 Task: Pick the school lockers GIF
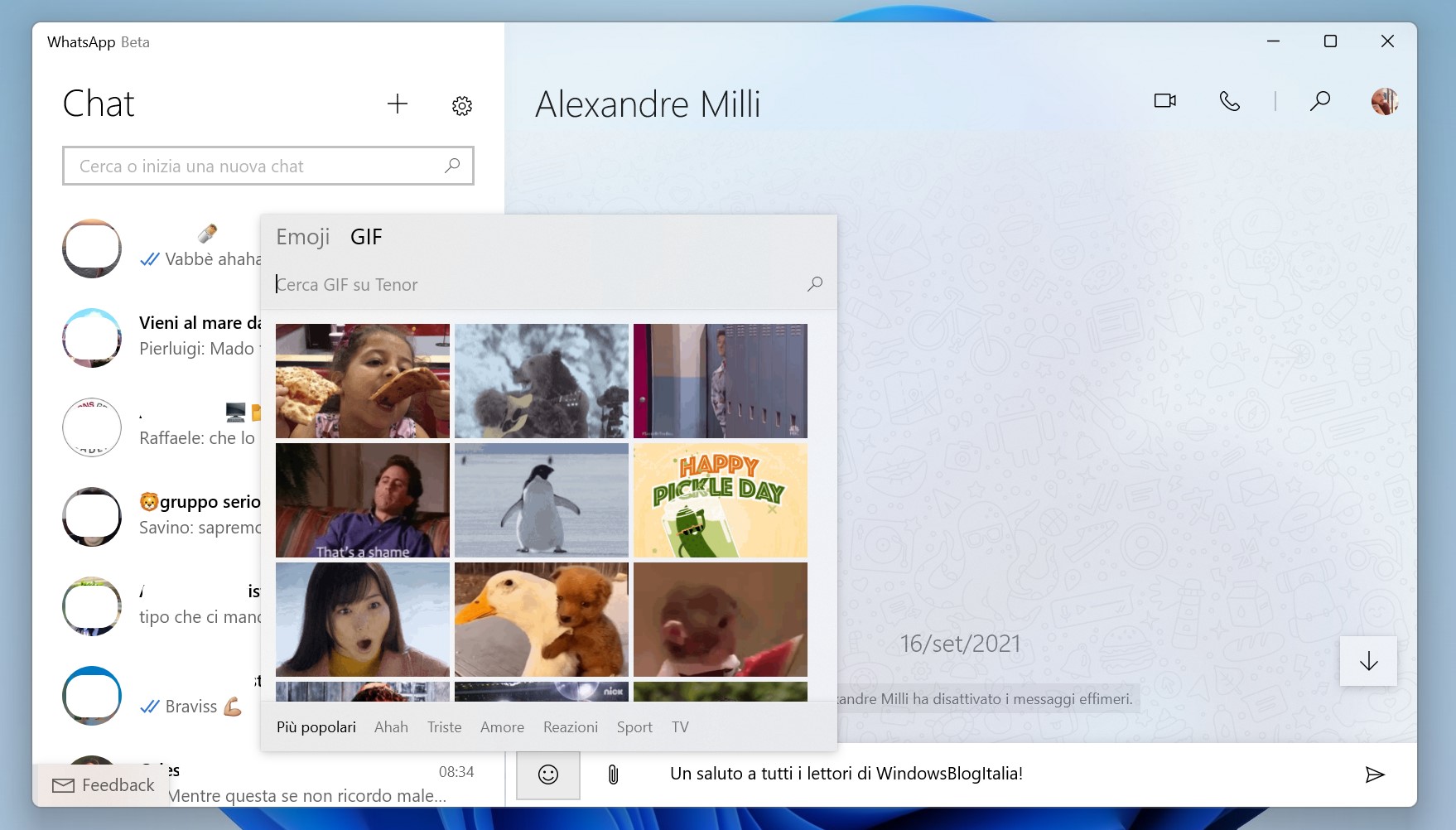pos(721,381)
